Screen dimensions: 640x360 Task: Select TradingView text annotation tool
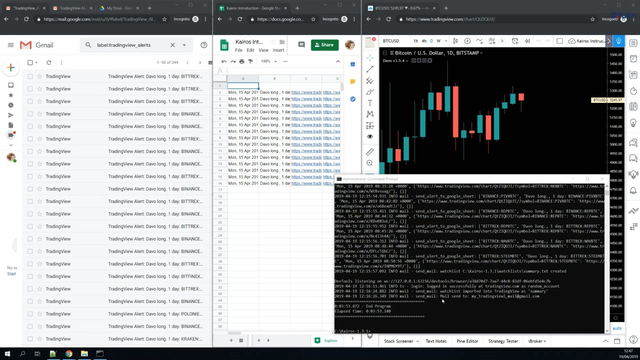click(x=370, y=103)
